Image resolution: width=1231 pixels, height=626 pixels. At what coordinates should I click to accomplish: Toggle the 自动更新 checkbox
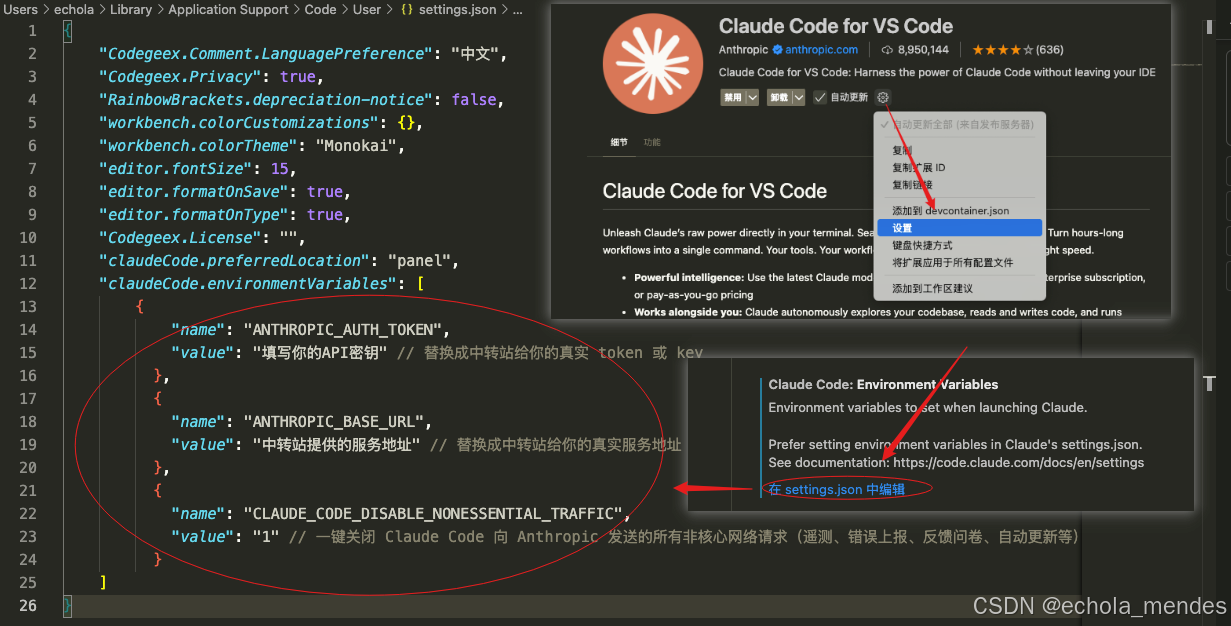(x=820, y=97)
